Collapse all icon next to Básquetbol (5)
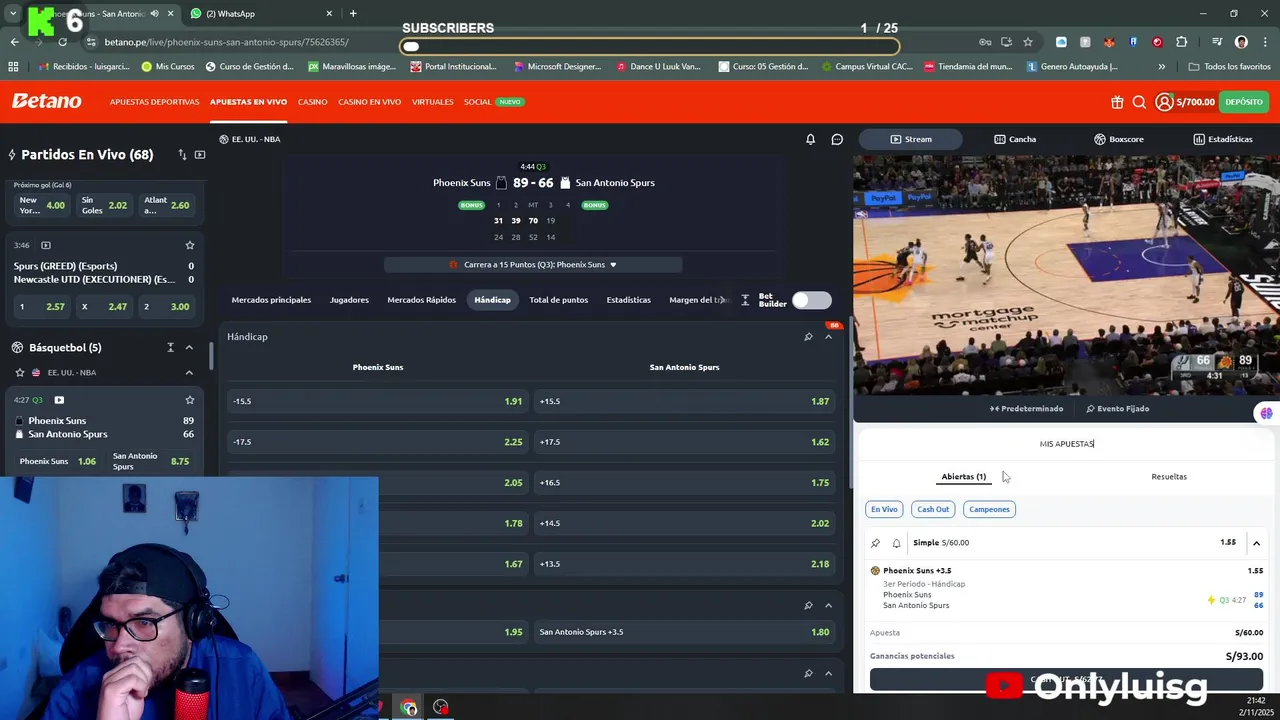Viewport: 1280px width, 720px height. (x=170, y=347)
